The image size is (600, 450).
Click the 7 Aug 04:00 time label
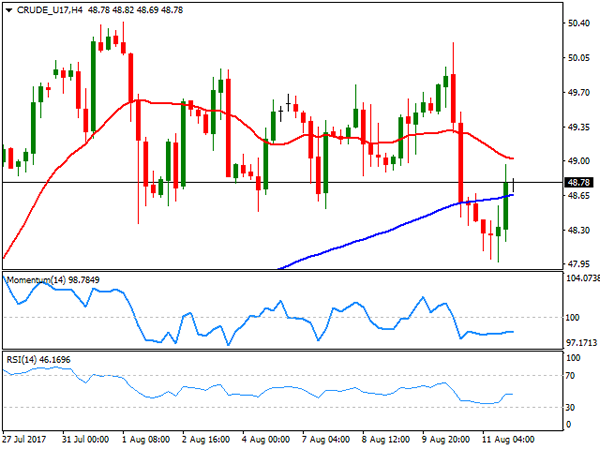tap(326, 439)
